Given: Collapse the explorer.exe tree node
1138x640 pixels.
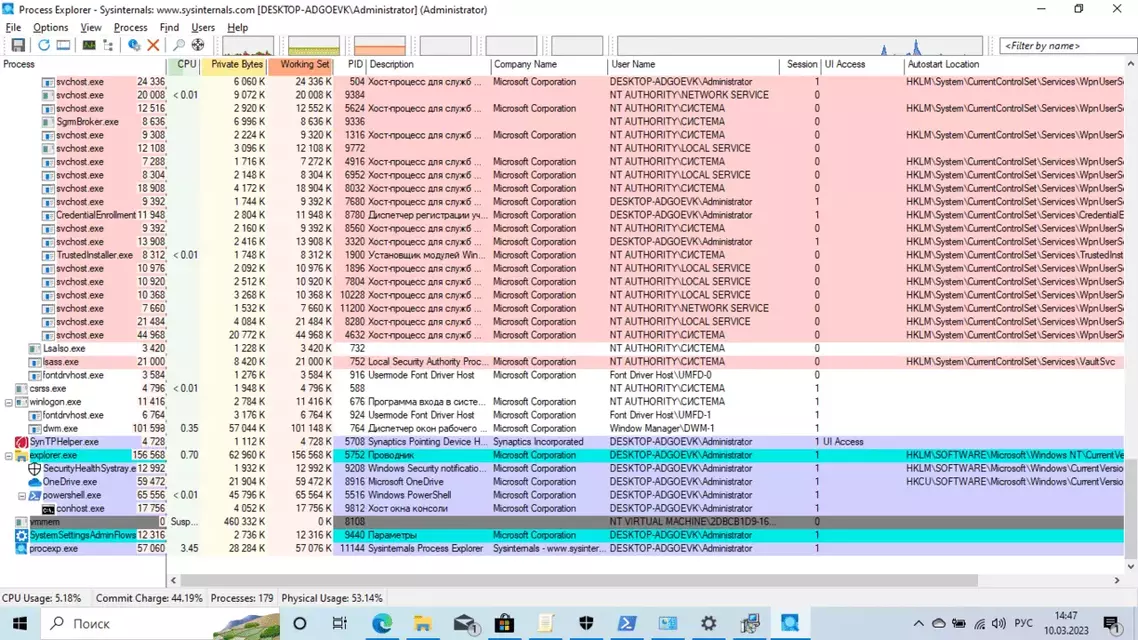Looking at the screenshot, I should coord(9,456).
